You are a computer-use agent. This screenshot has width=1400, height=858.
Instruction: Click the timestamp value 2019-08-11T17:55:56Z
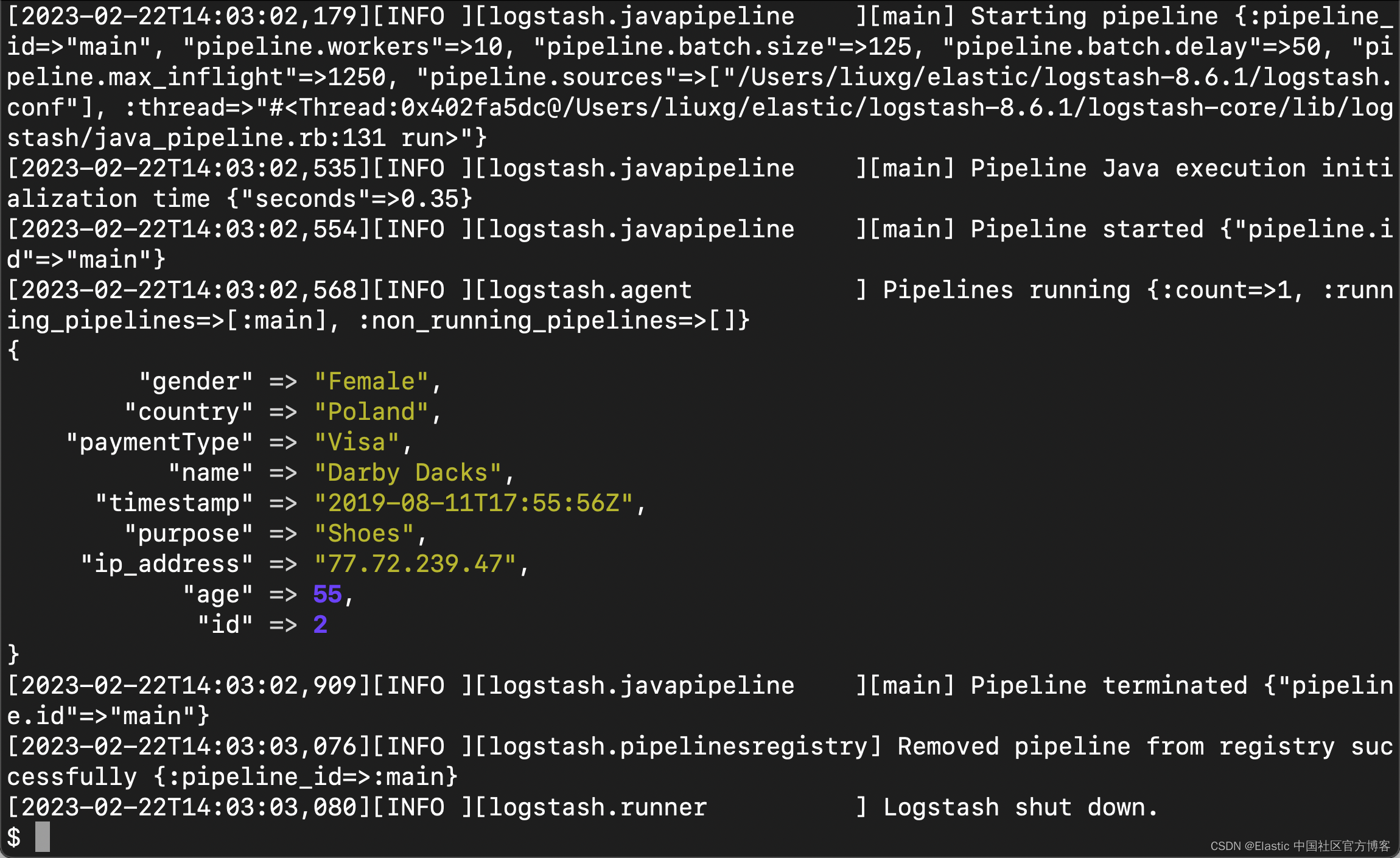pyautogui.click(x=474, y=503)
